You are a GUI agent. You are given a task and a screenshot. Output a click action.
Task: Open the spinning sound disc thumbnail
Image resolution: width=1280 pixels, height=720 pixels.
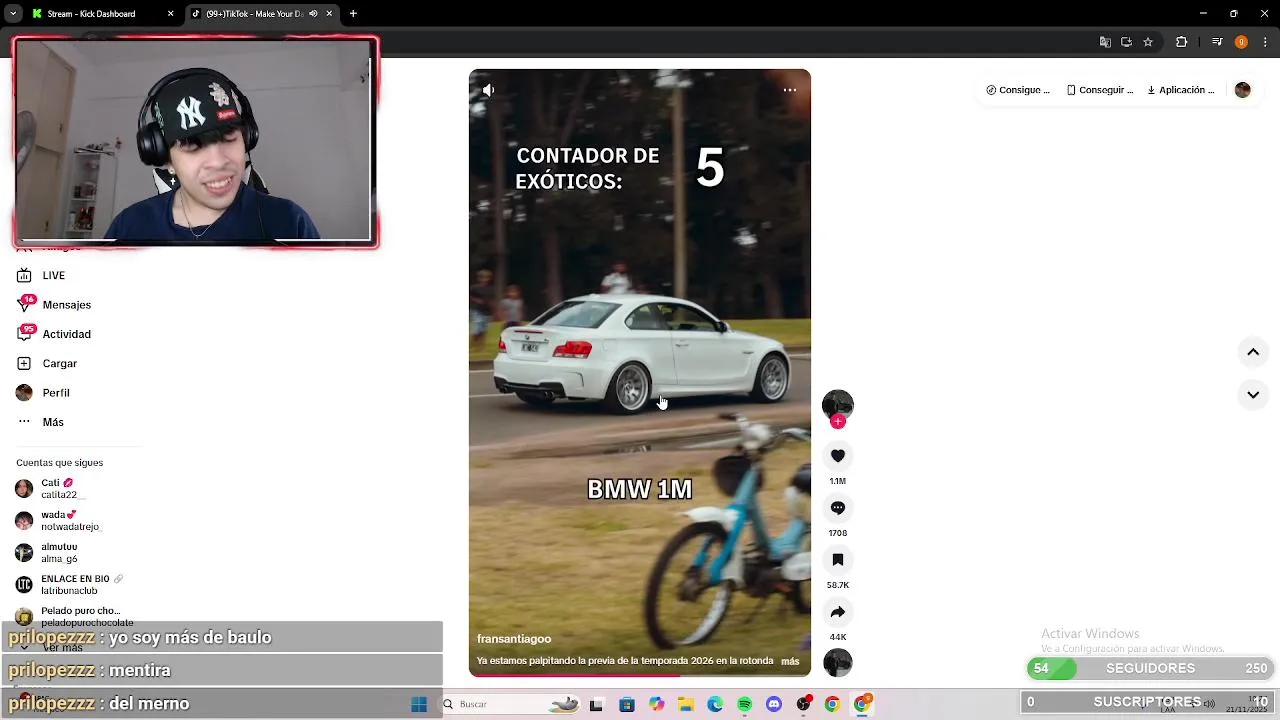[x=838, y=663]
